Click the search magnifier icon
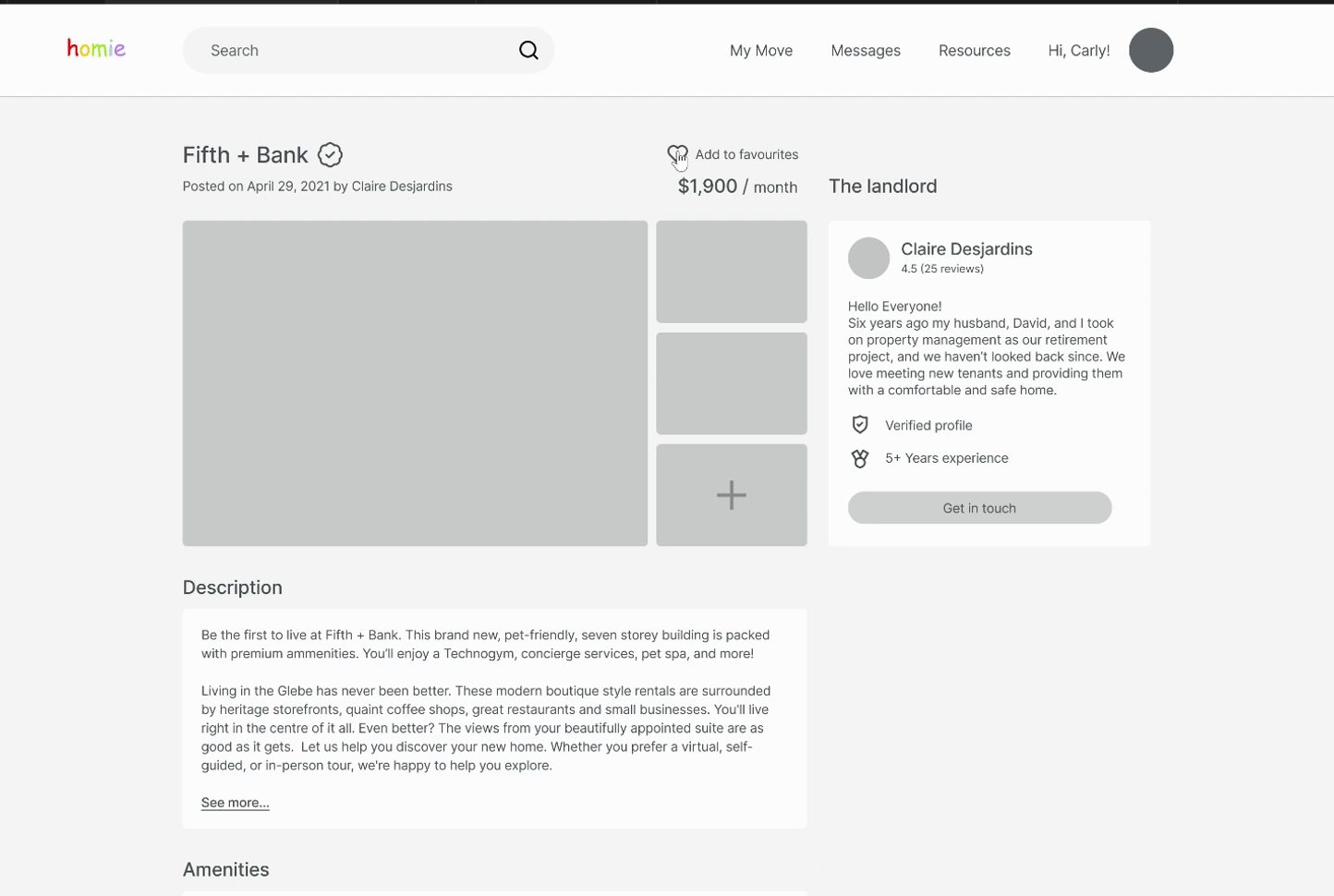This screenshot has width=1334, height=896. coord(528,50)
